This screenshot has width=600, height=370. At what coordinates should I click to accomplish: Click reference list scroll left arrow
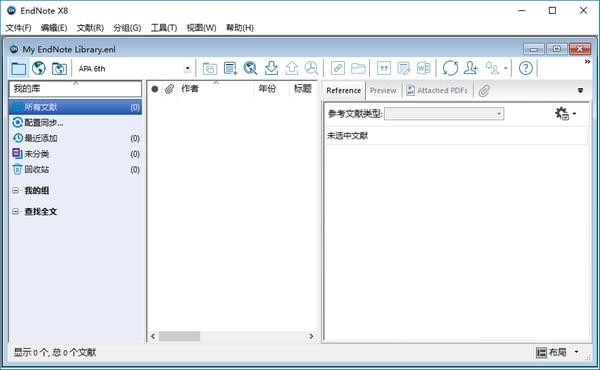coord(153,336)
